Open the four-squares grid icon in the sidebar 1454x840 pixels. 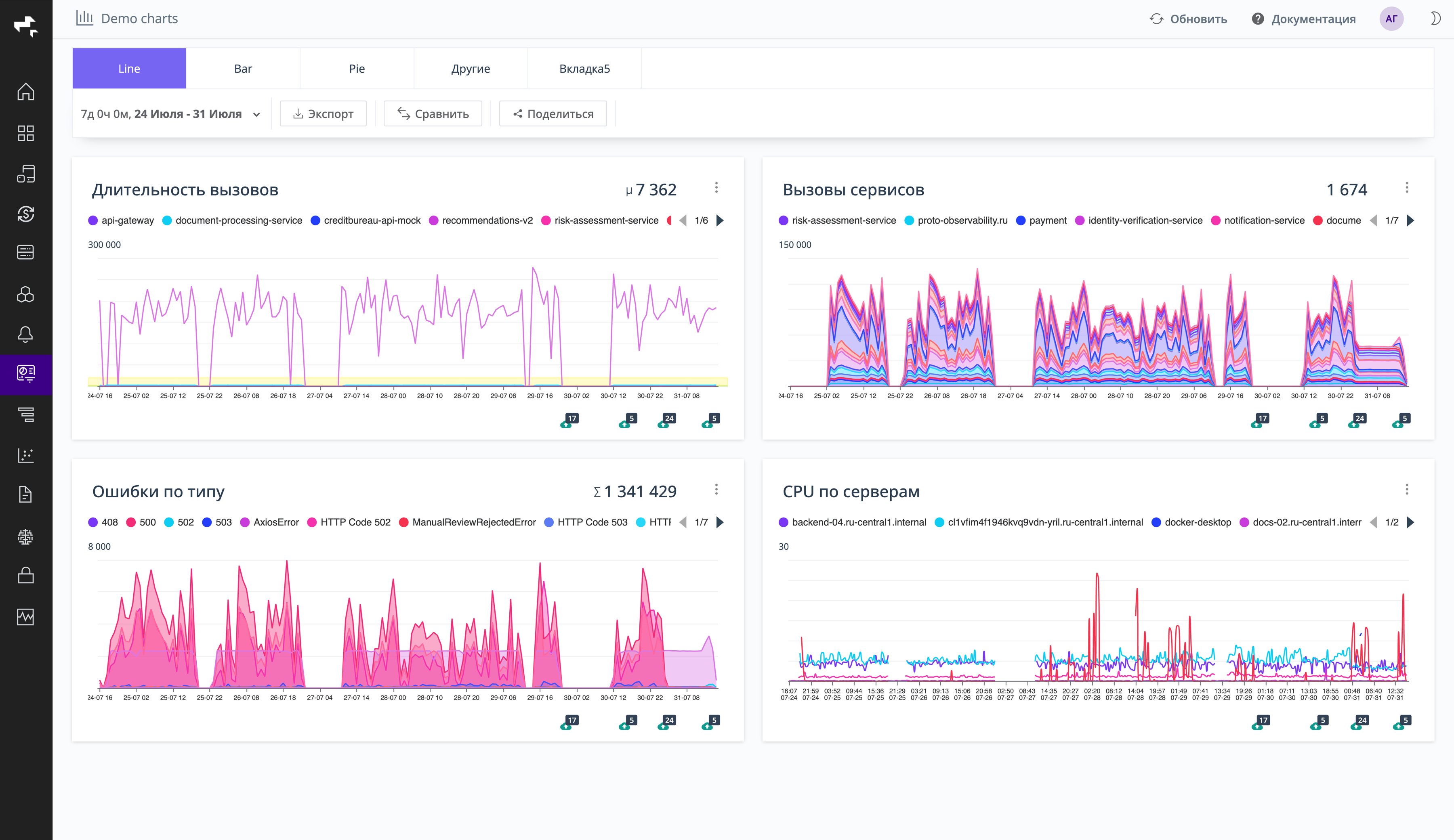[26, 133]
